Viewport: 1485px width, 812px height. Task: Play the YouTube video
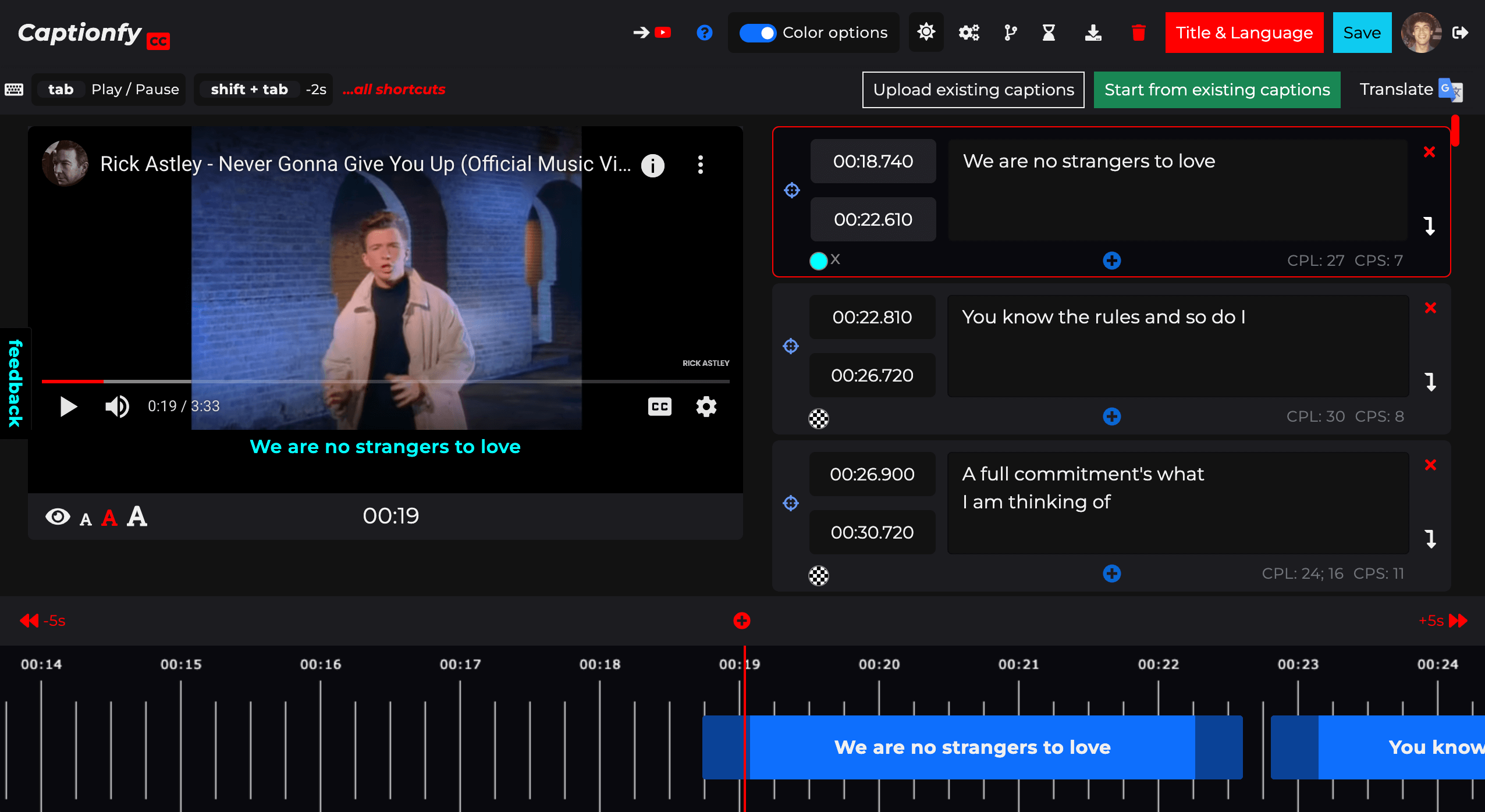click(x=68, y=406)
